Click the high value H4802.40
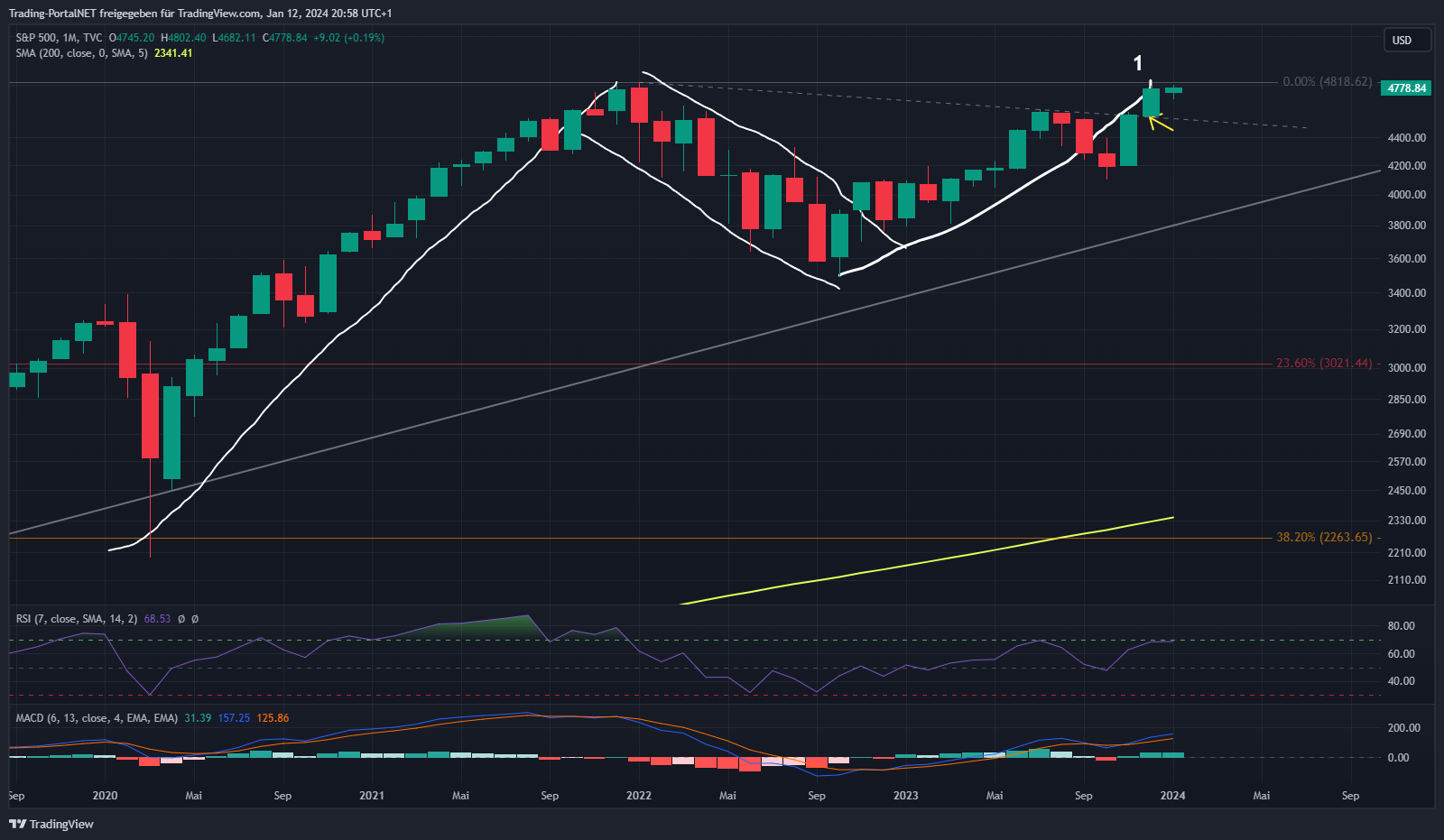 click(x=183, y=38)
